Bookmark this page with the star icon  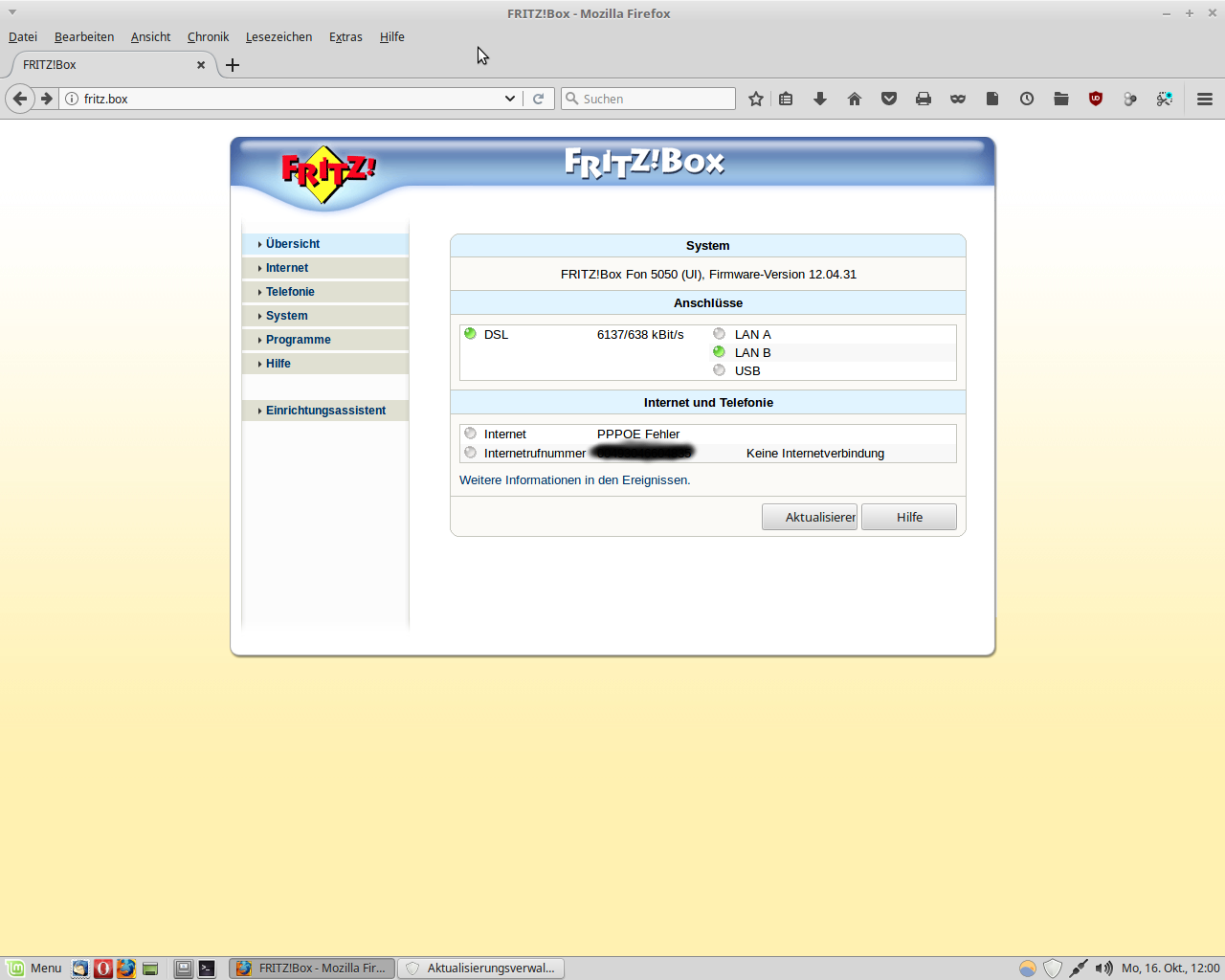pos(756,99)
